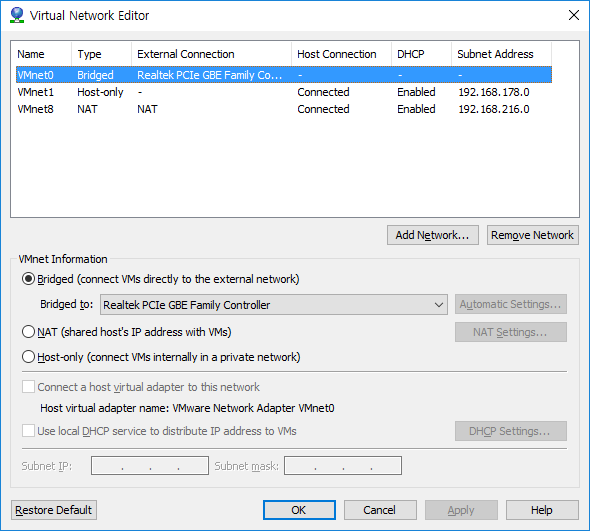Click the Enabled cell in the VMnet8 row
This screenshot has width=590, height=531.
coord(416,109)
